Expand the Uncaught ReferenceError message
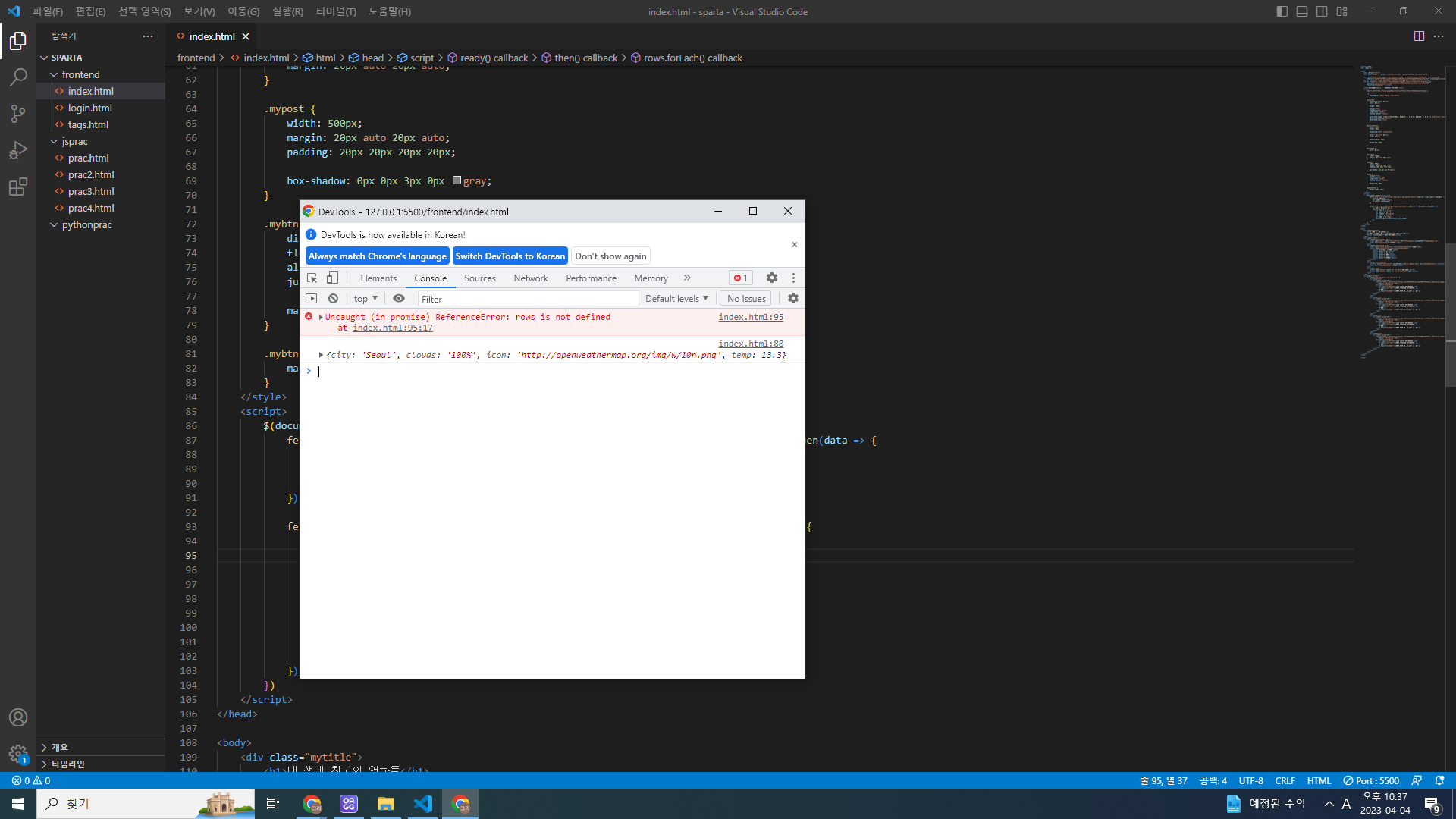1456x819 pixels. [x=321, y=318]
